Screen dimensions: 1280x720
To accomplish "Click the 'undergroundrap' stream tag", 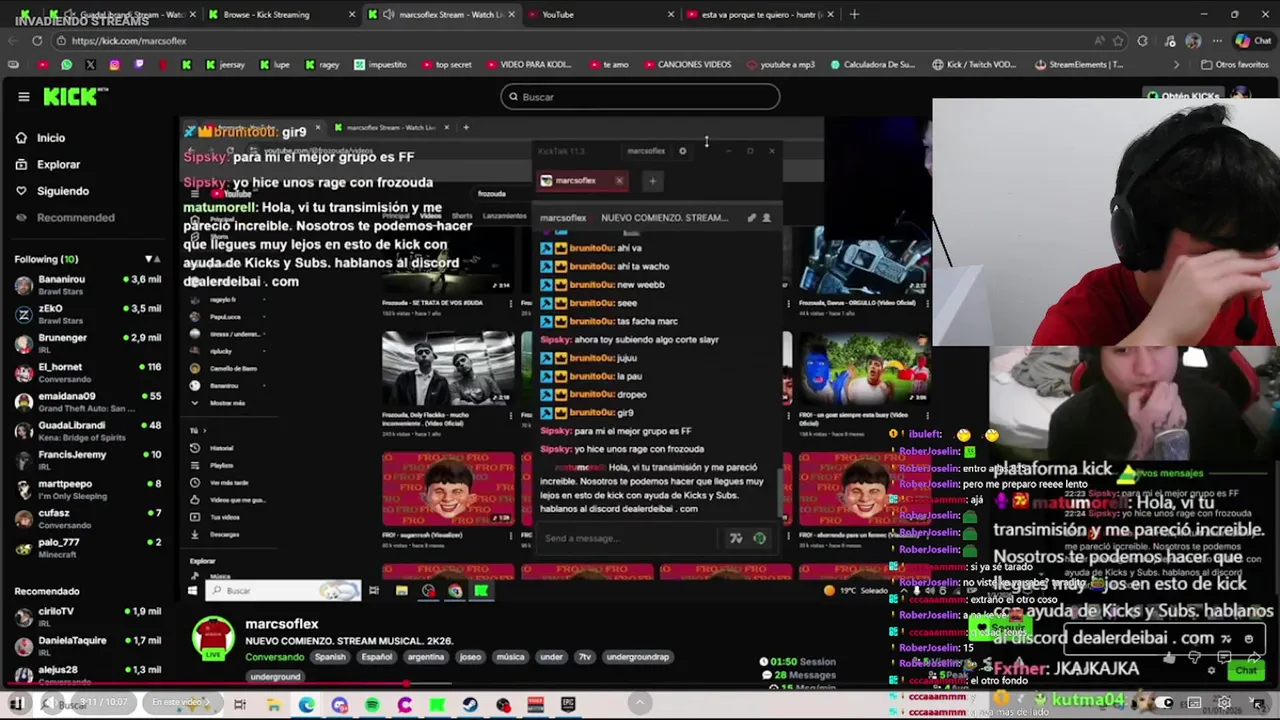I will point(638,657).
